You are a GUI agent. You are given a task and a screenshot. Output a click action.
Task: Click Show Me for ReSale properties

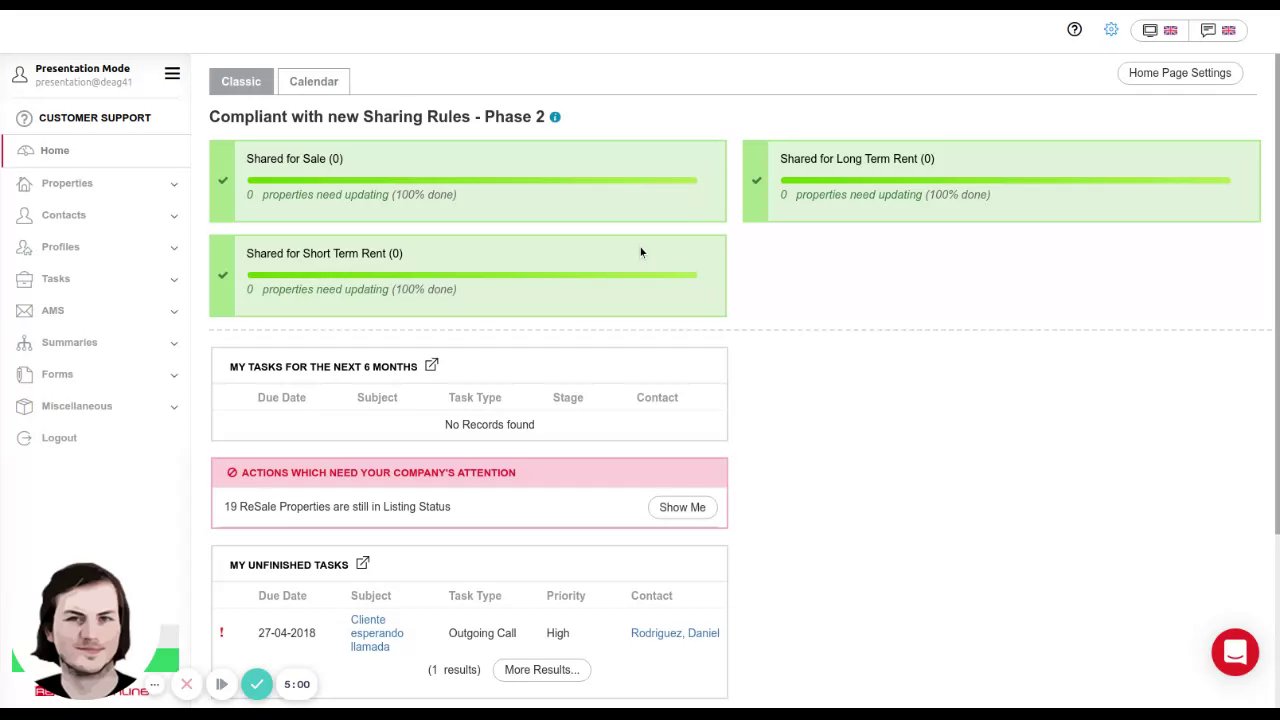click(682, 507)
